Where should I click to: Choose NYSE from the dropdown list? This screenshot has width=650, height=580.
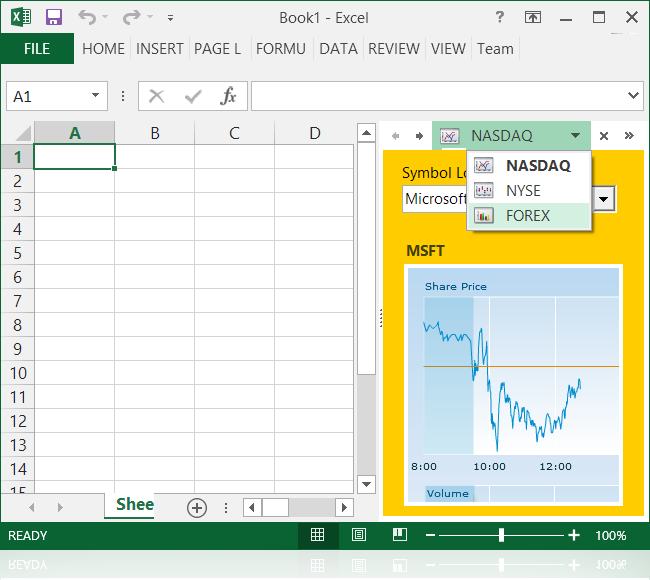click(529, 191)
